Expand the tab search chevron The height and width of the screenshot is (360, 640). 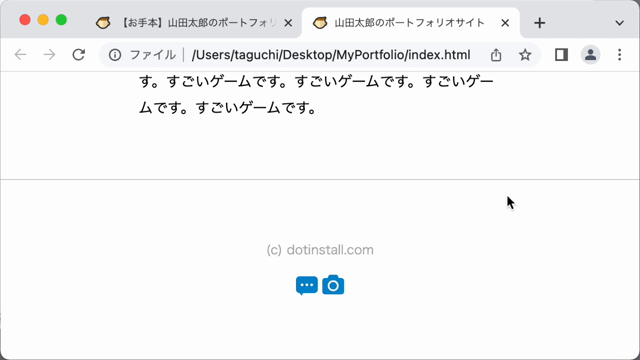(620, 23)
